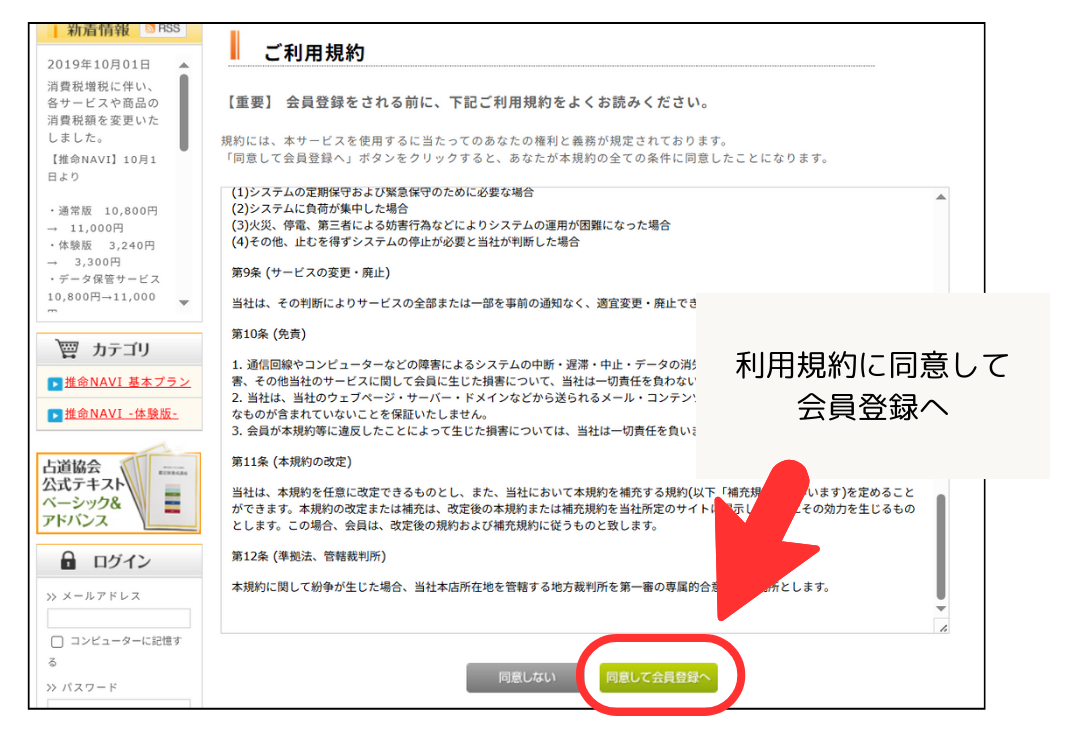Open the 推命NAVI -体験版- link

pyautogui.click(x=121, y=414)
